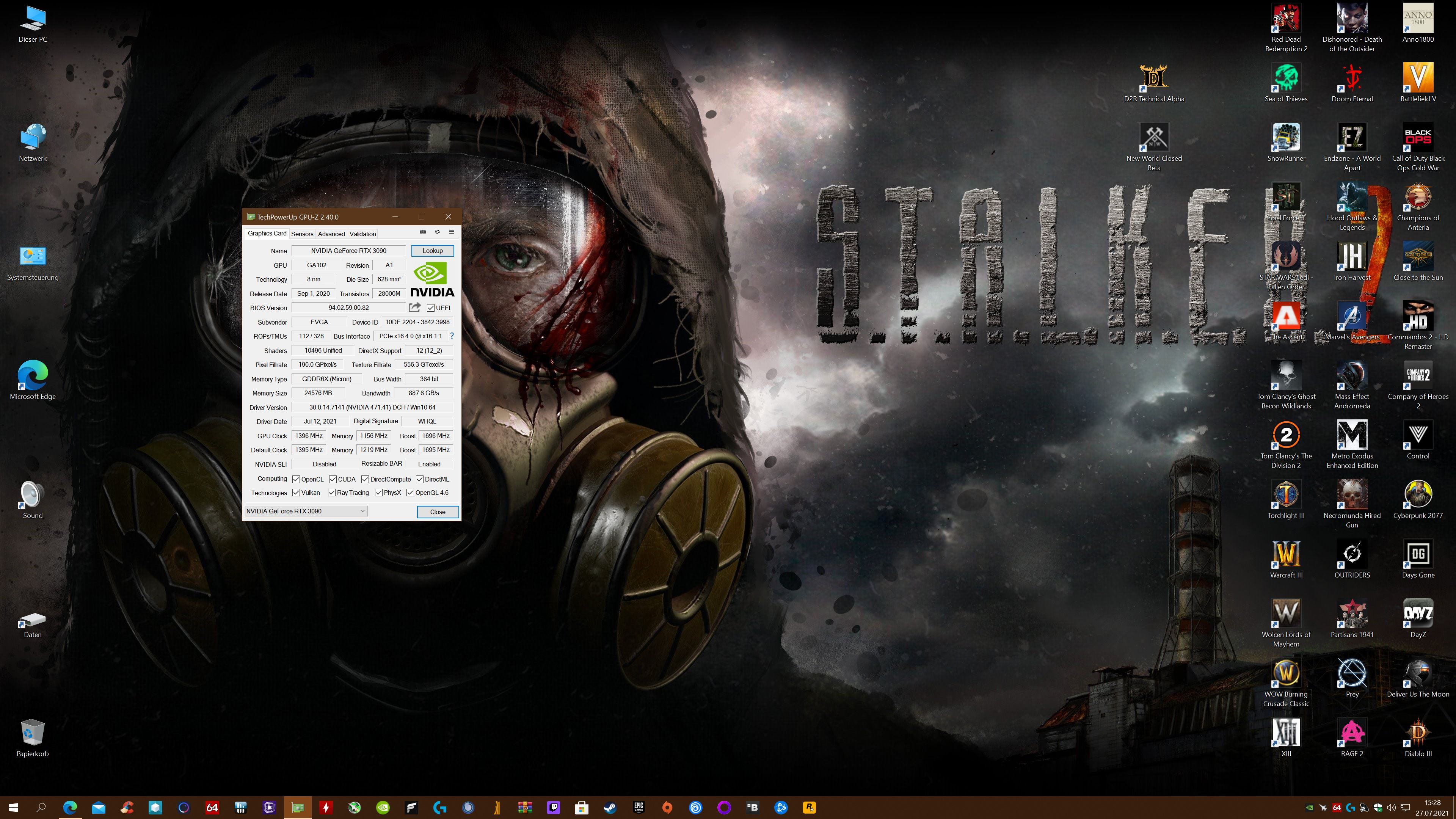The width and height of the screenshot is (1456, 819).
Task: Click the Lookup button
Action: pos(432,250)
